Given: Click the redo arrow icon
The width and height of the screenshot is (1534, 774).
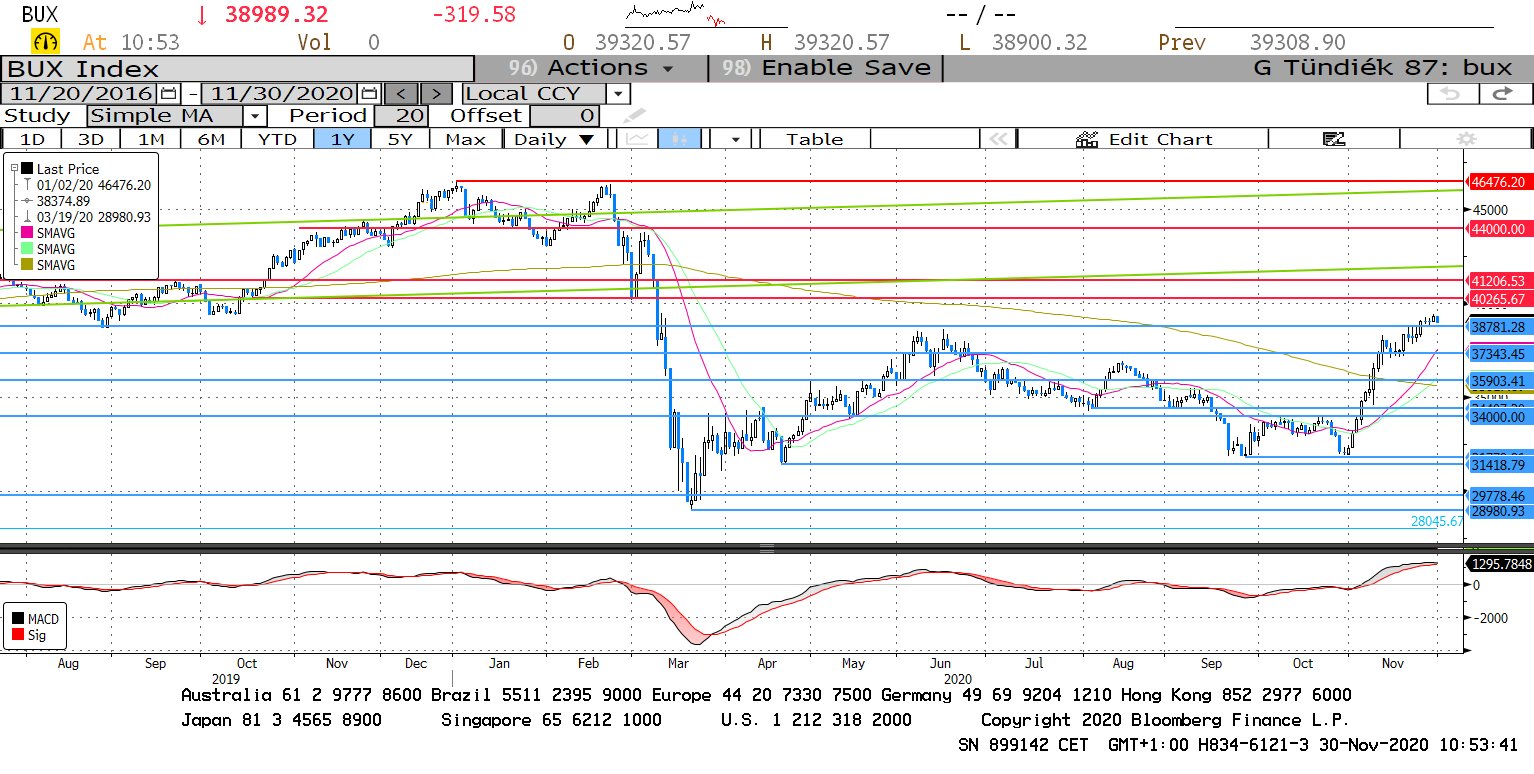Looking at the screenshot, I should 1500,93.
